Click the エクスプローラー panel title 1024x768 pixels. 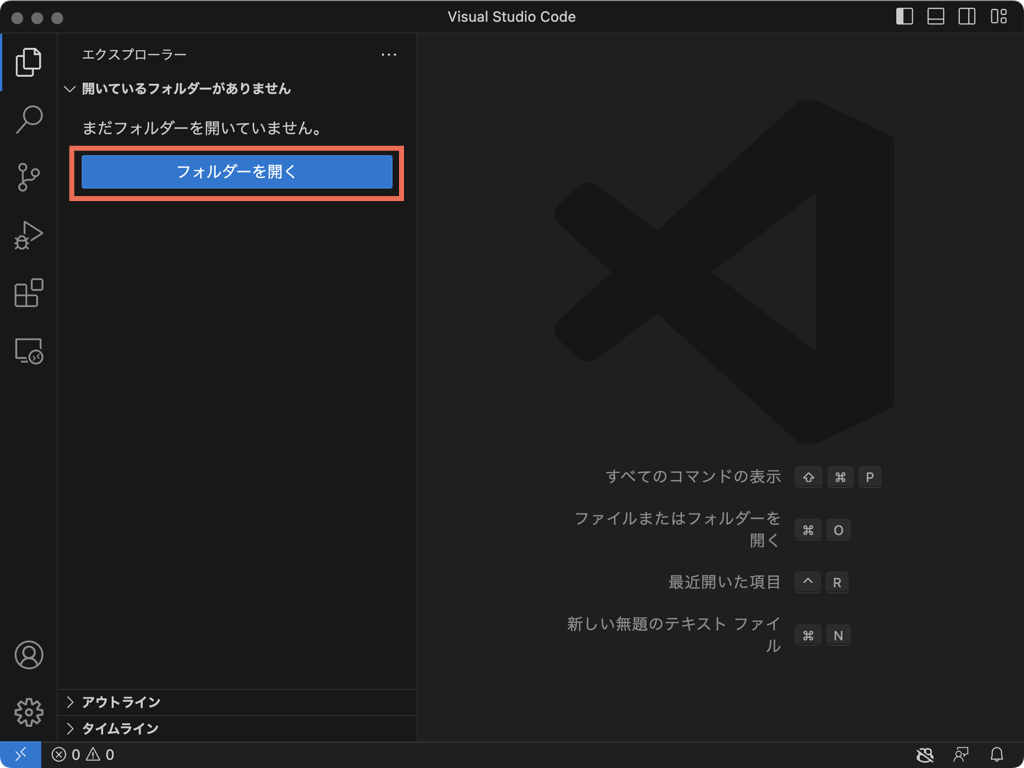[x=134, y=55]
